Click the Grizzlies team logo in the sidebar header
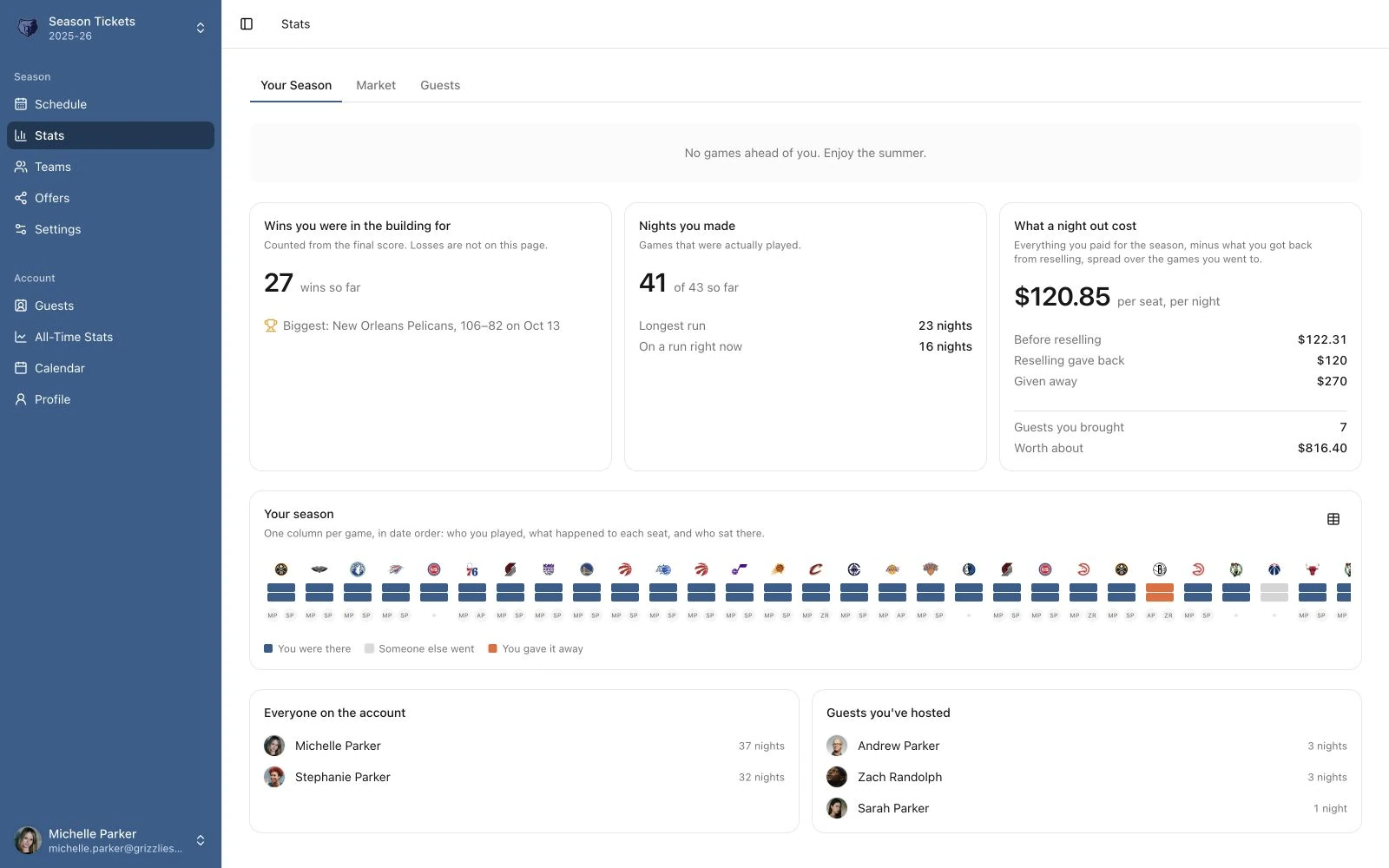This screenshot has width=1389, height=868. (28, 28)
